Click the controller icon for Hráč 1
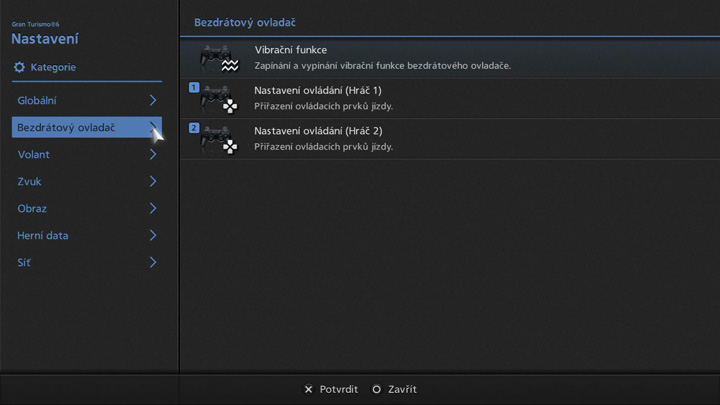 point(218,99)
